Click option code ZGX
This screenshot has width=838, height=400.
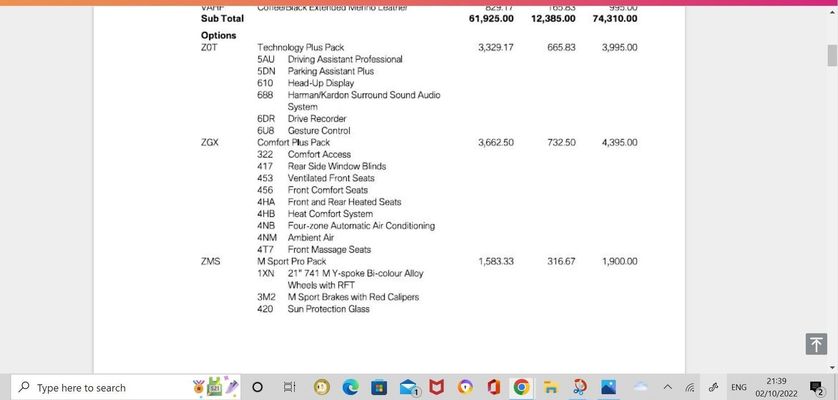click(210, 143)
